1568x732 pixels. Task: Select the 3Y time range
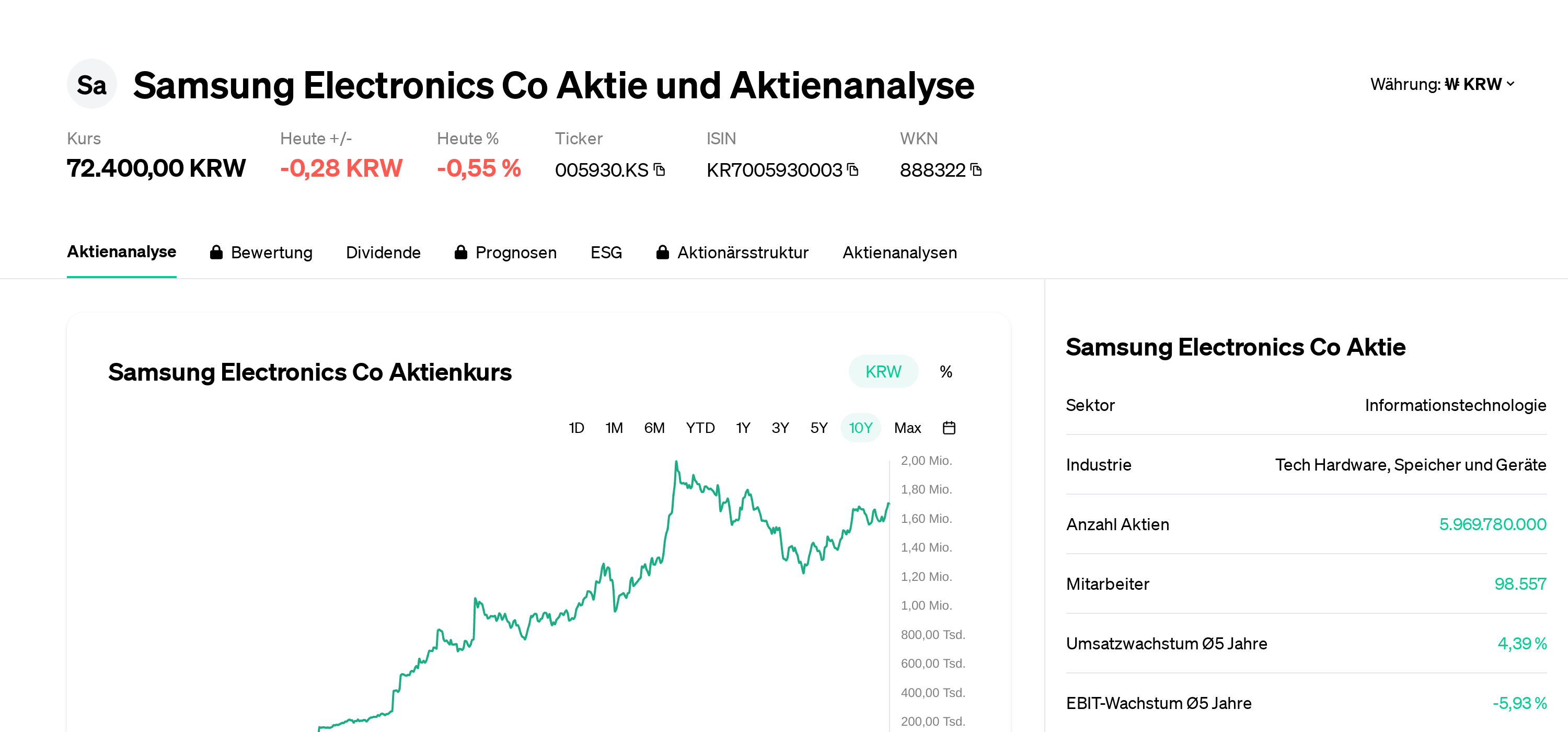point(780,428)
